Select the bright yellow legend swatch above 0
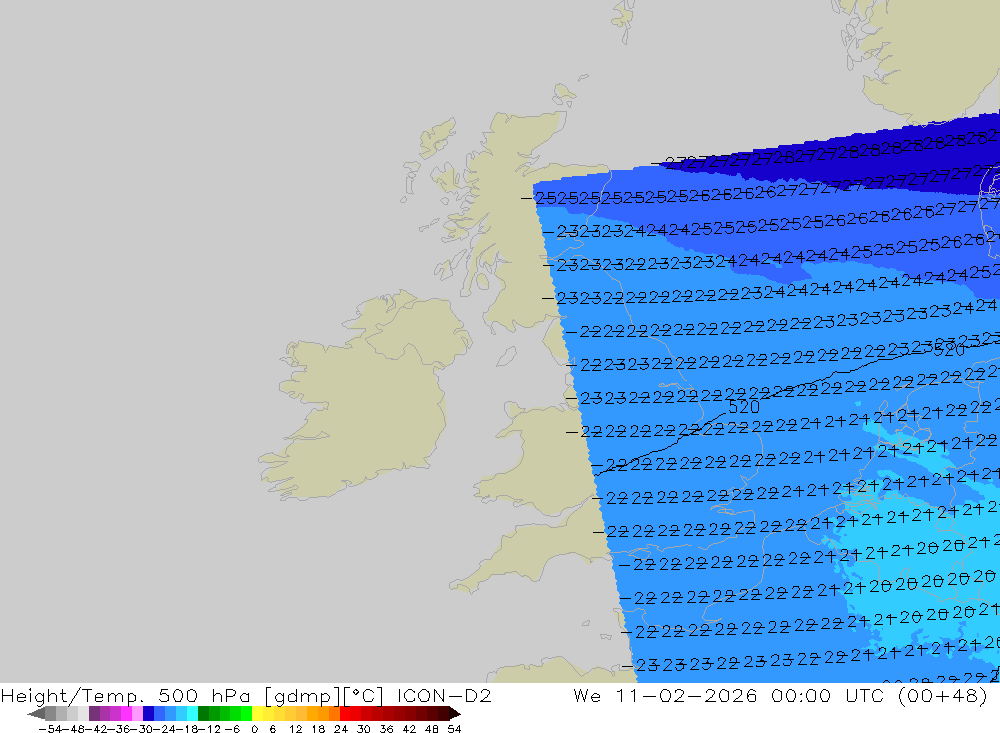Image resolution: width=1000 pixels, height=733 pixels. [258, 713]
